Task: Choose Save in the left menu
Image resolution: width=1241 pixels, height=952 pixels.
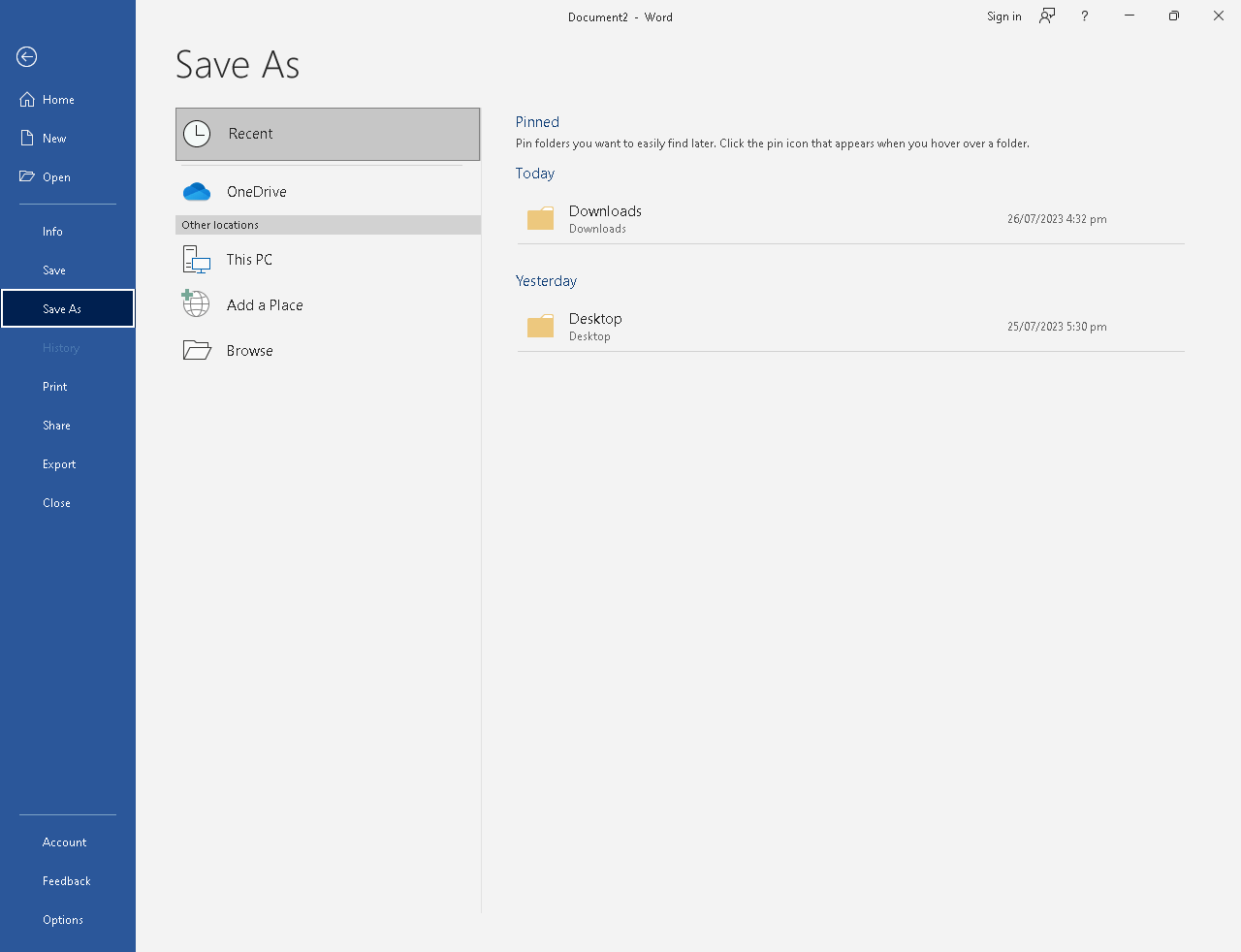Action: tap(68, 270)
